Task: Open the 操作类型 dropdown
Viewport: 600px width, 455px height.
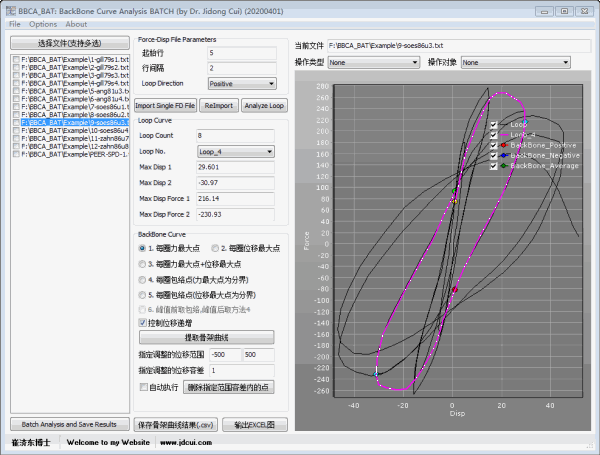Action: [x=373, y=62]
